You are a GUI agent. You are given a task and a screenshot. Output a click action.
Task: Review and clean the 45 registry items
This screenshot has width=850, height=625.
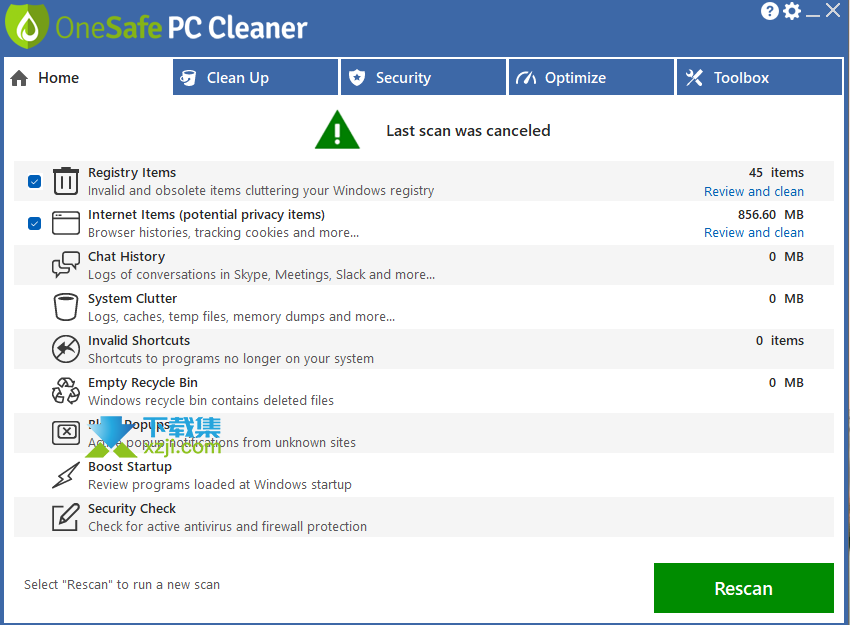pyautogui.click(x=754, y=191)
